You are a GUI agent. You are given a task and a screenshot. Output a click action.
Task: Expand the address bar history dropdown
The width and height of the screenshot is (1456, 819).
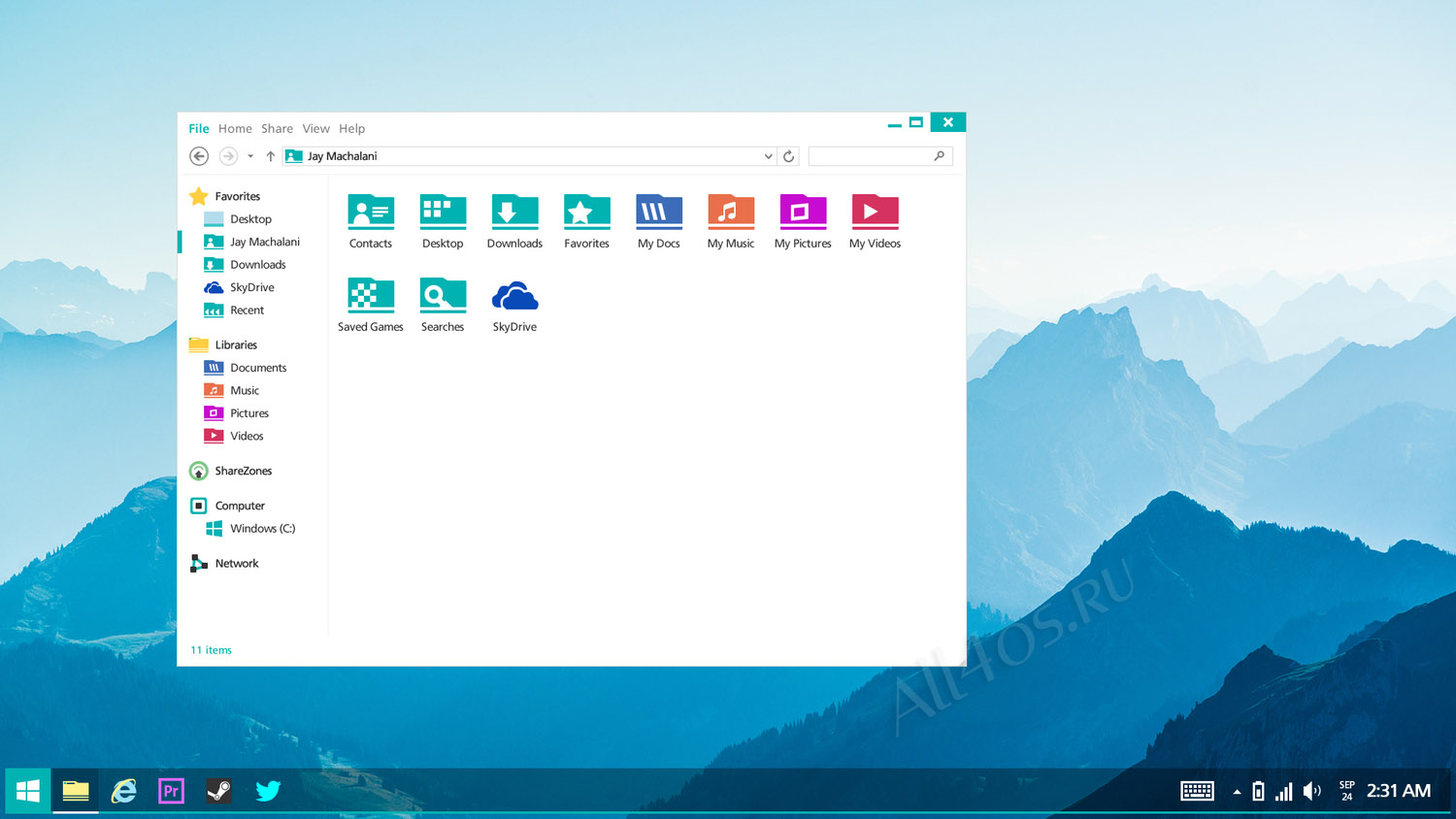pyautogui.click(x=768, y=156)
